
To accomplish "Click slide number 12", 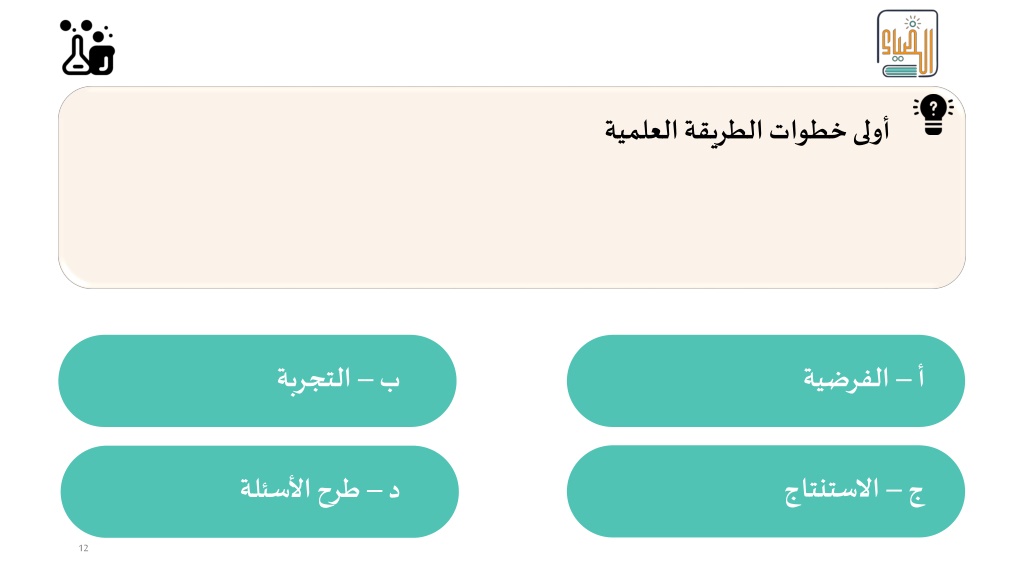I will pyautogui.click(x=84, y=548).
